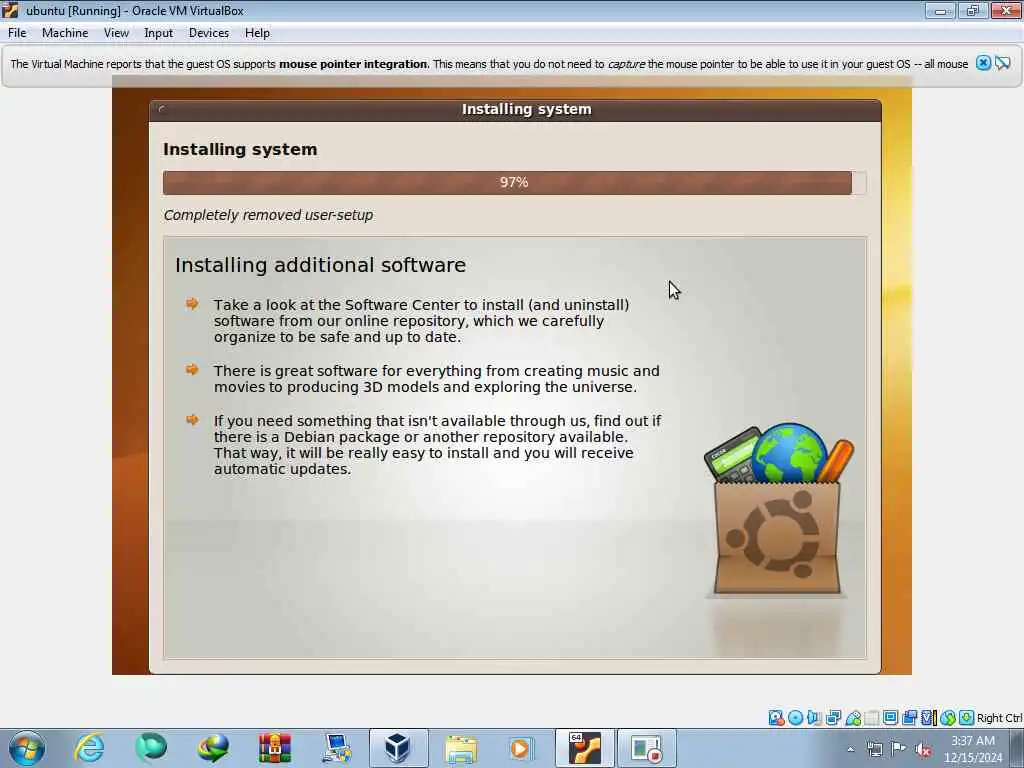This screenshot has height=768, width=1024.
Task: Click the network tray icon
Action: point(874,749)
